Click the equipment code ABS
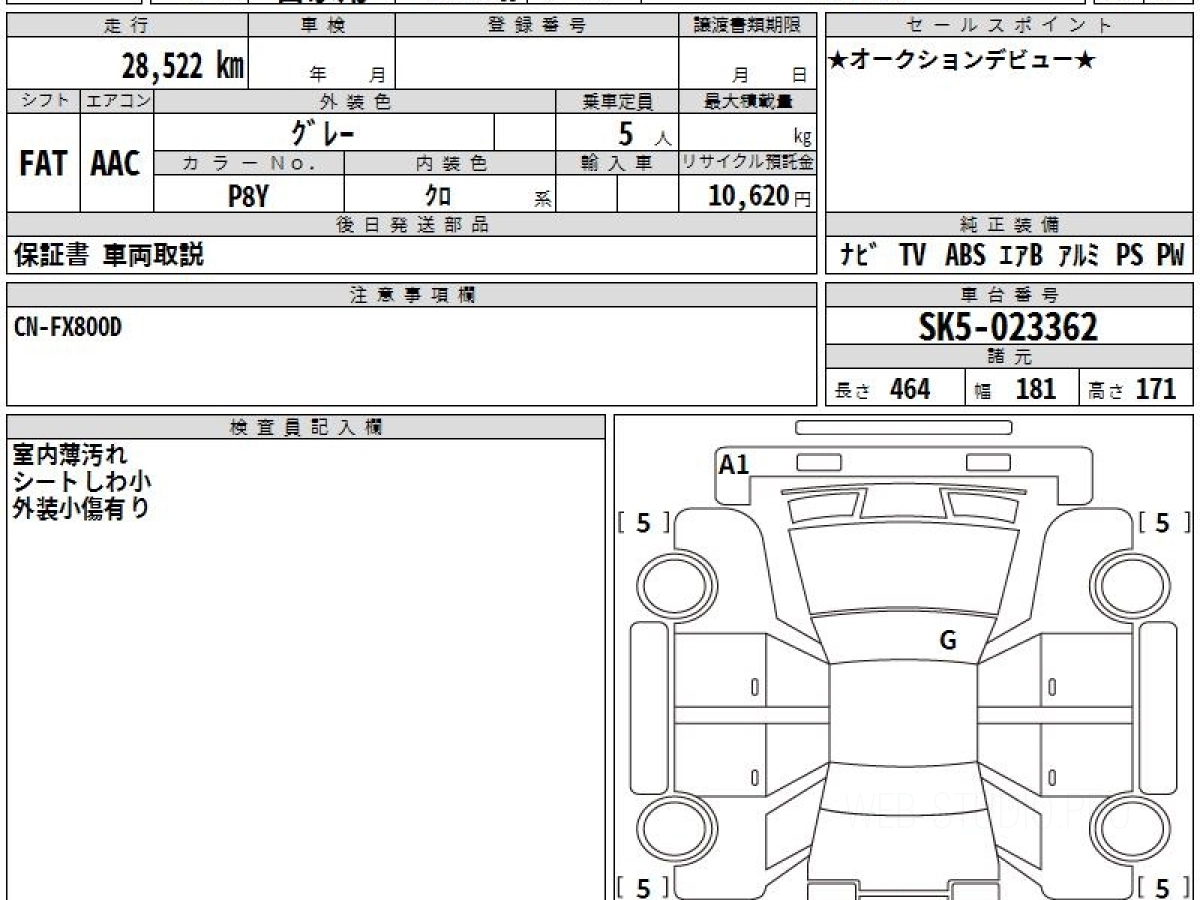The image size is (1200, 900). coord(965,256)
